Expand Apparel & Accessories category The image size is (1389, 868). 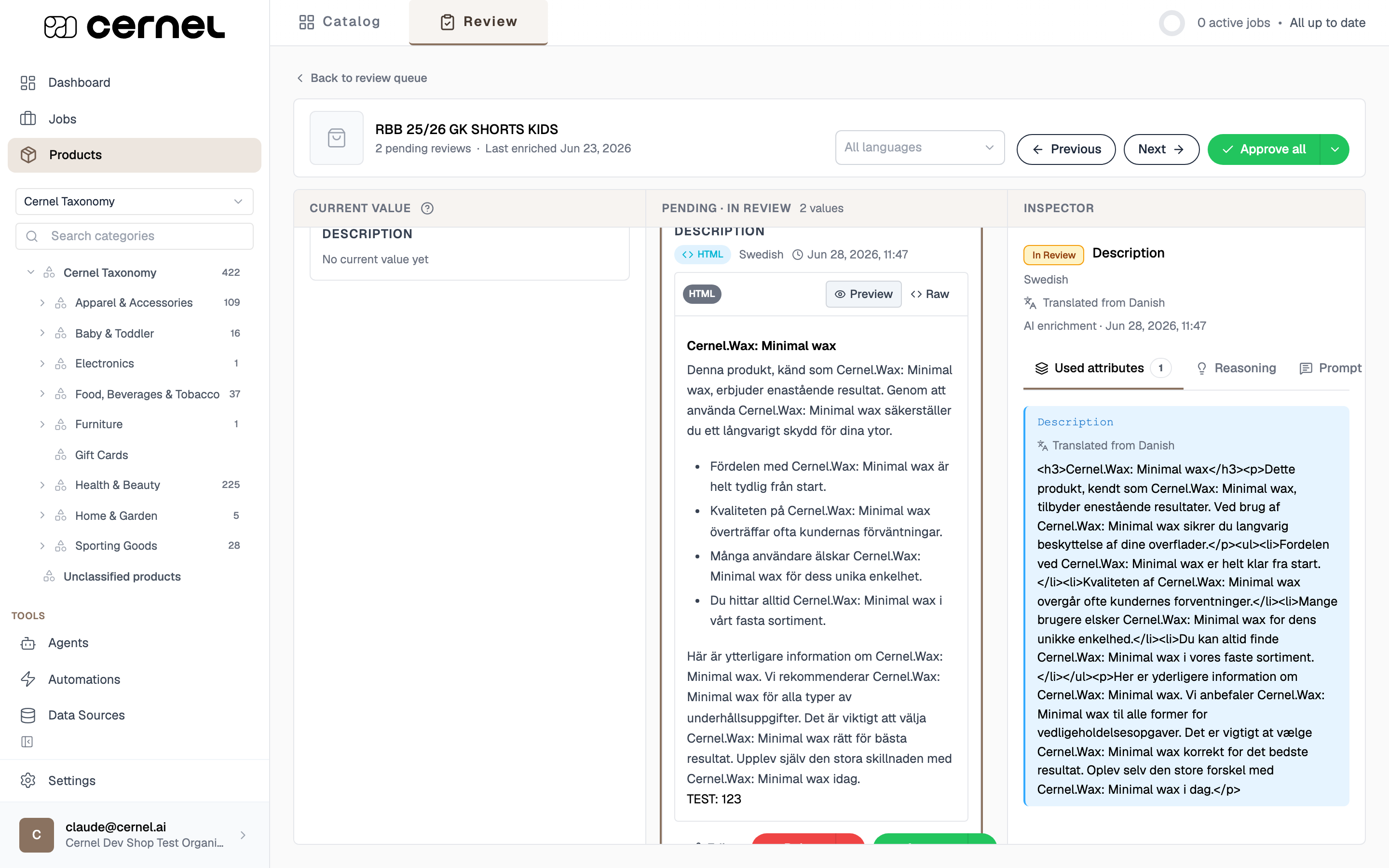[x=42, y=302]
